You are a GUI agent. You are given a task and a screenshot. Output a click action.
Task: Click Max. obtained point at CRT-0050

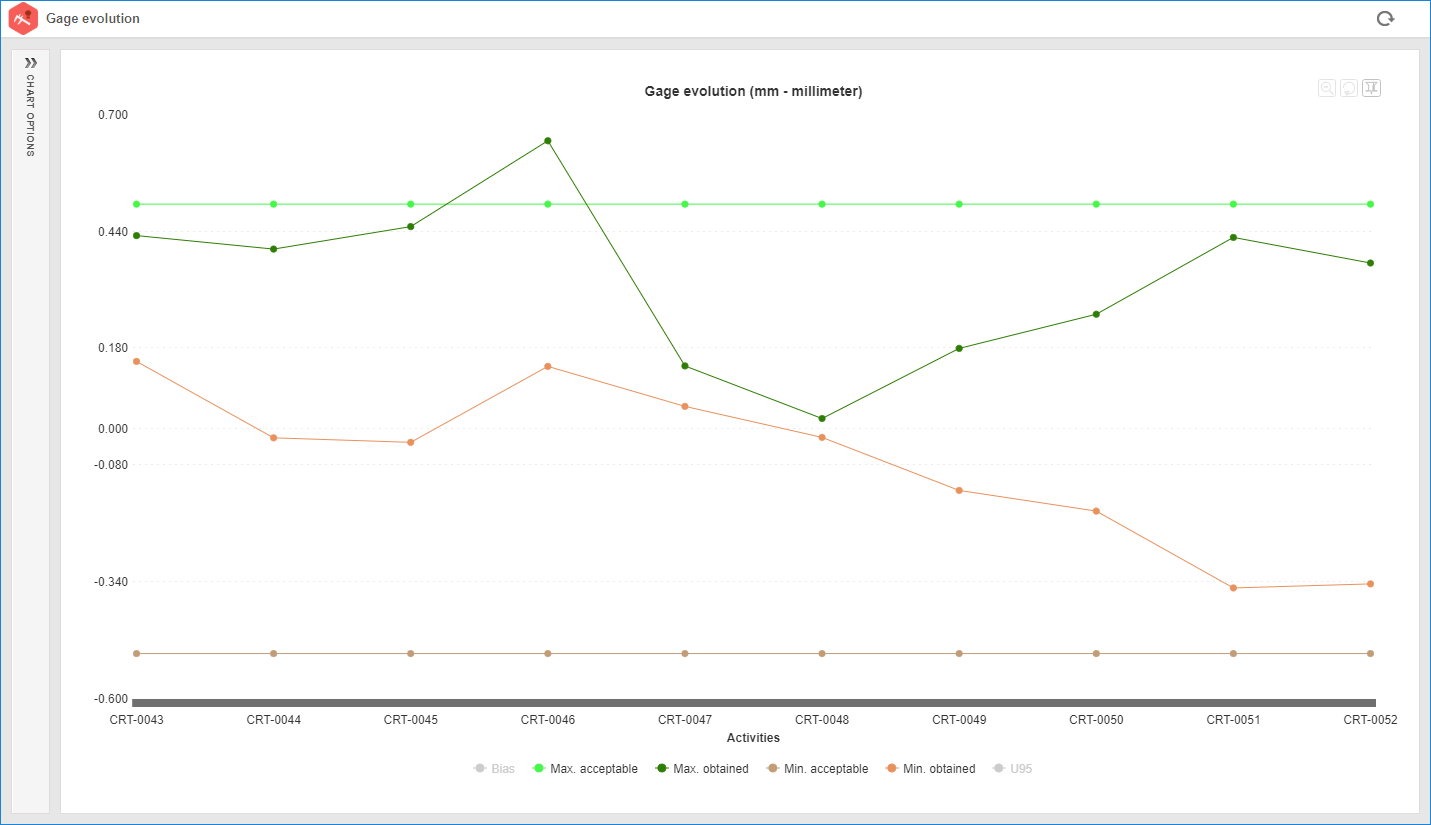1096,314
